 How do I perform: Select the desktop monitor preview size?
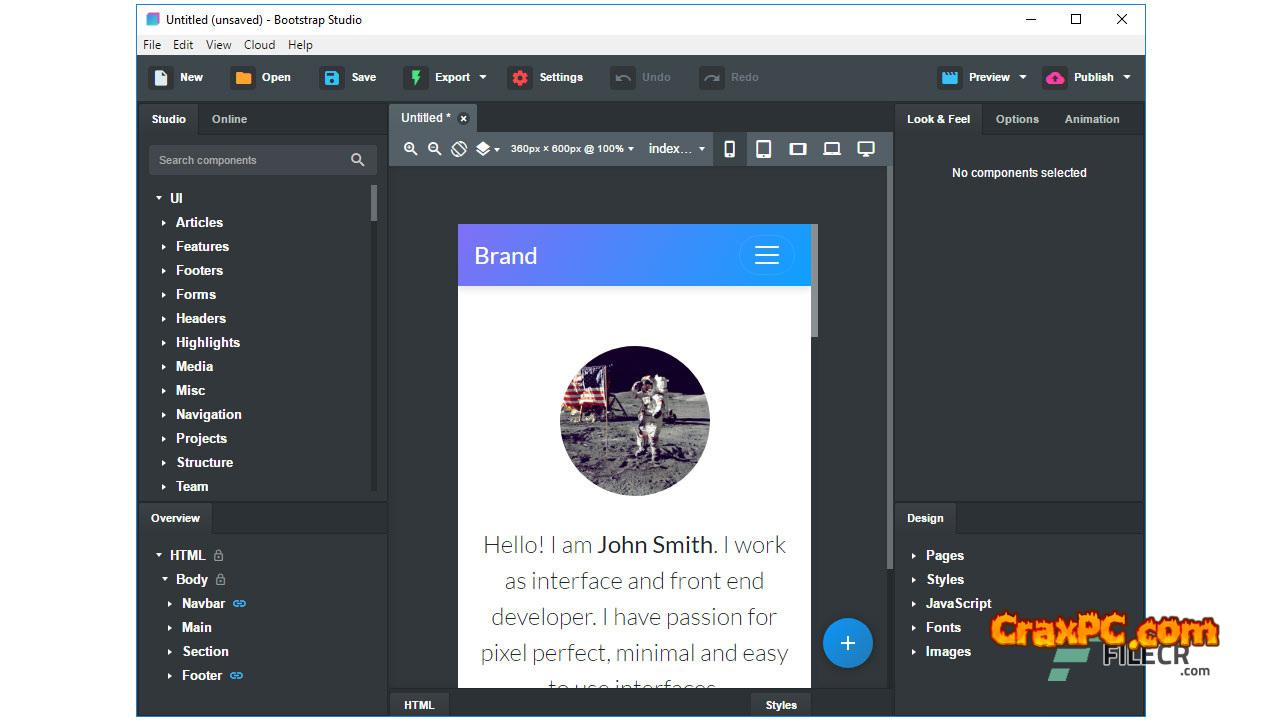(866, 149)
